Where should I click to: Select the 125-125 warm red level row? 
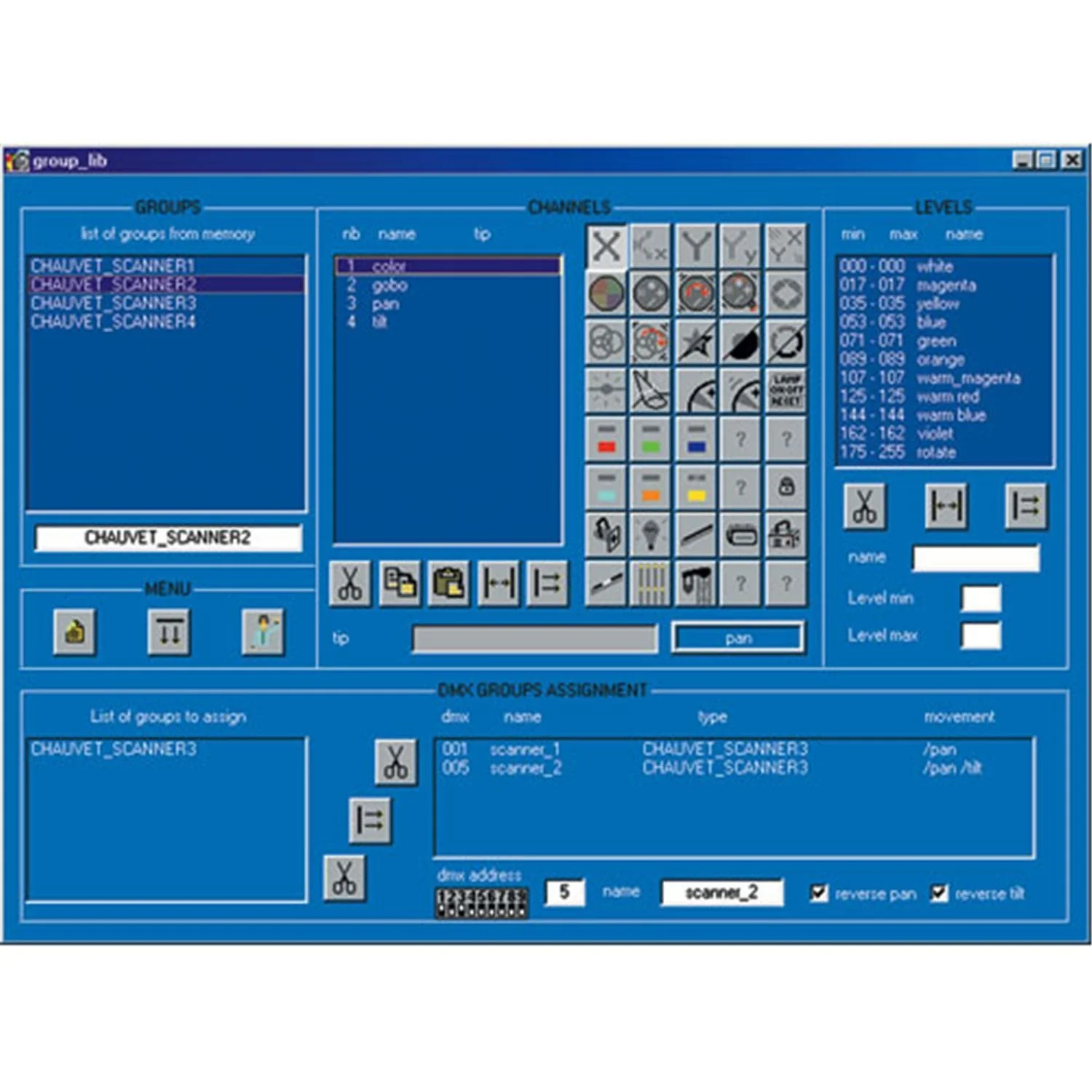tap(943, 397)
